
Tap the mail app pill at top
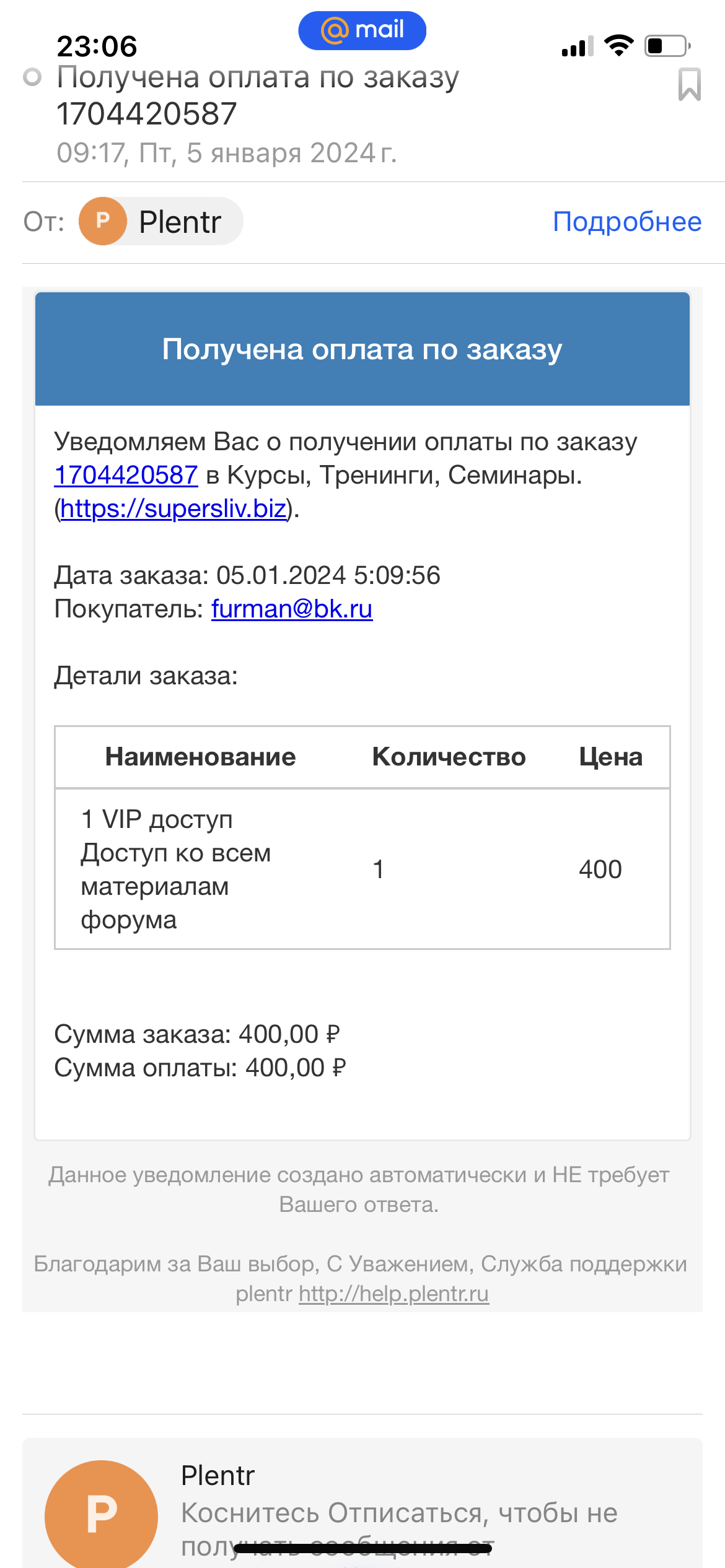(x=362, y=30)
